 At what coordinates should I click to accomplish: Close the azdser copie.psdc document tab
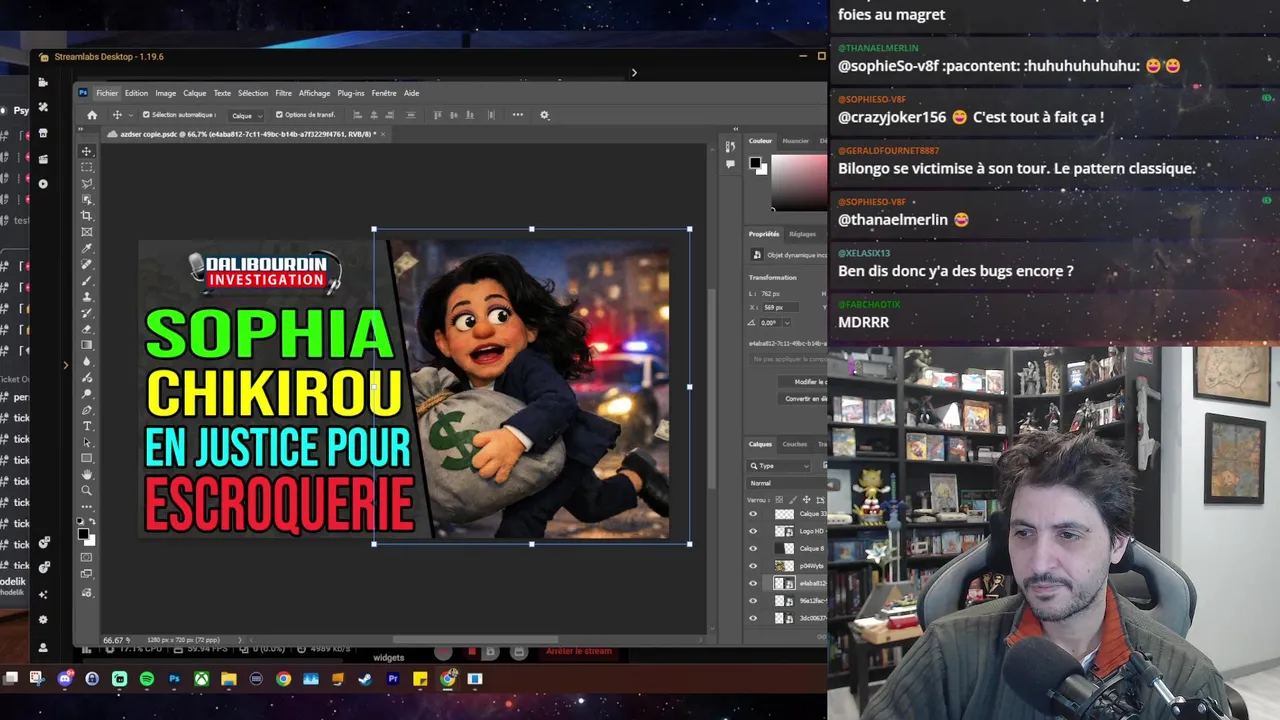tap(383, 134)
